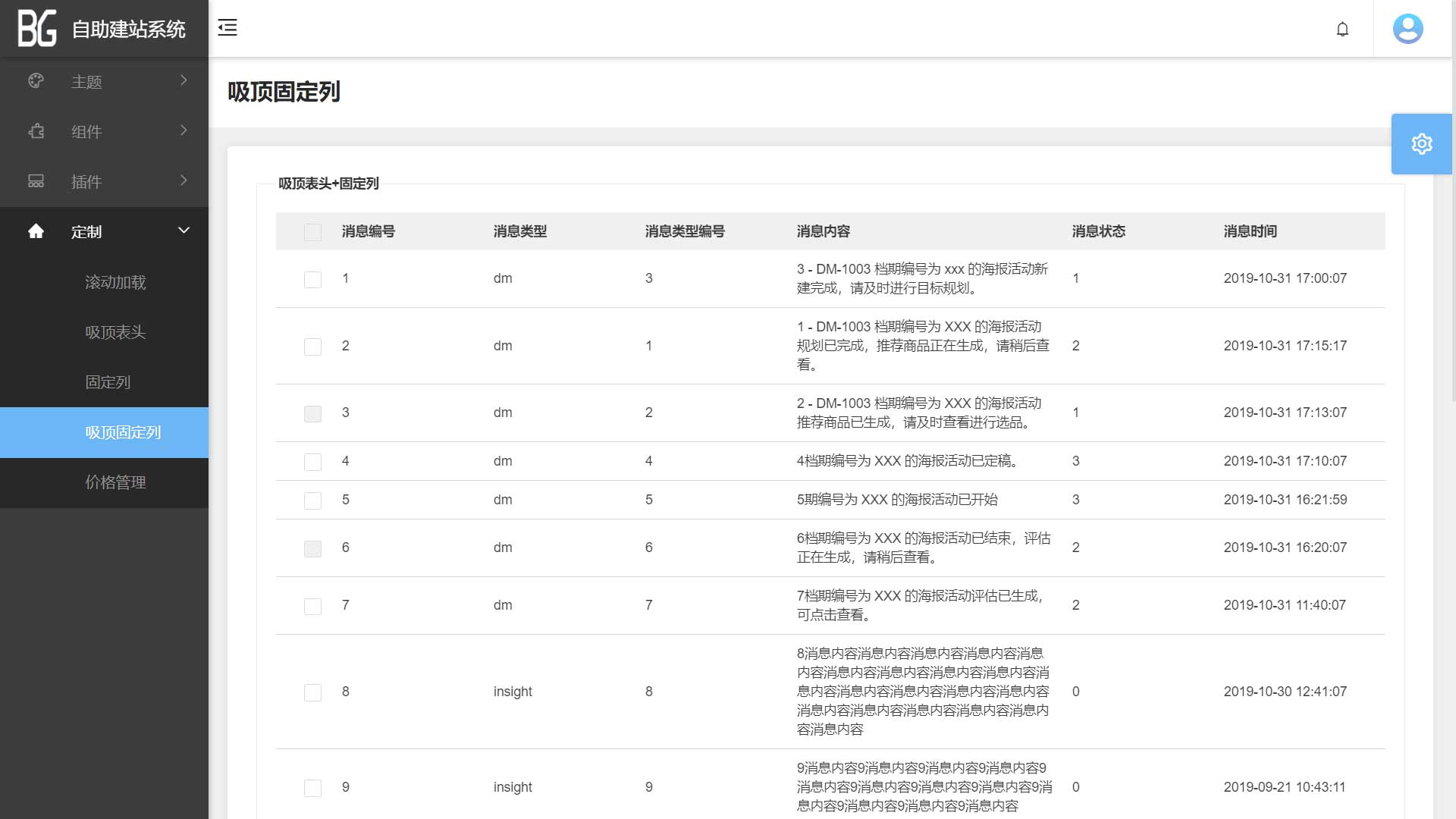
Task: Collapse the 定制 menu chevron
Action: [x=184, y=231]
